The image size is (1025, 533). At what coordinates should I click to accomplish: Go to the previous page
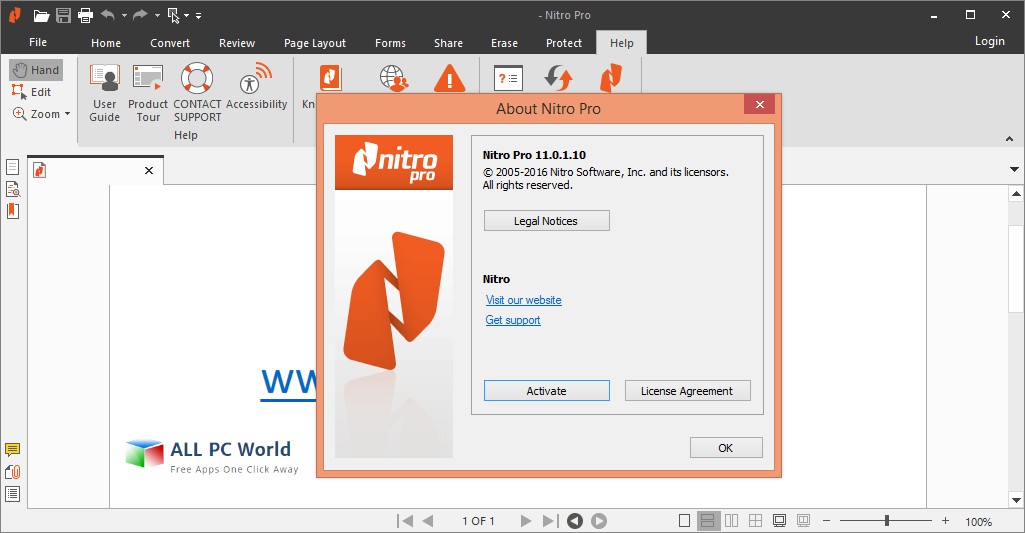tap(428, 521)
